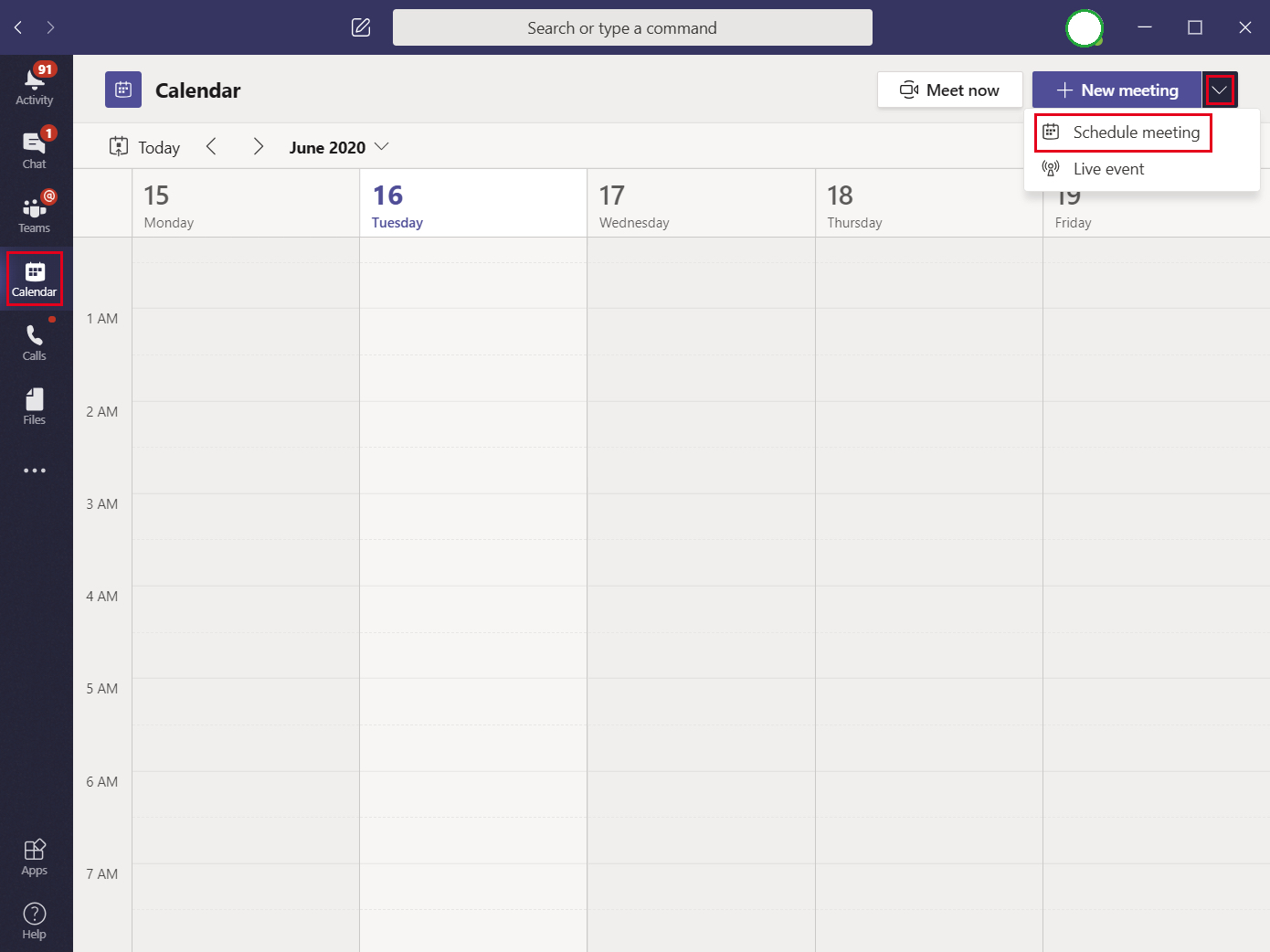Go to the next week
This screenshot has width=1270, height=952.
pyautogui.click(x=259, y=146)
